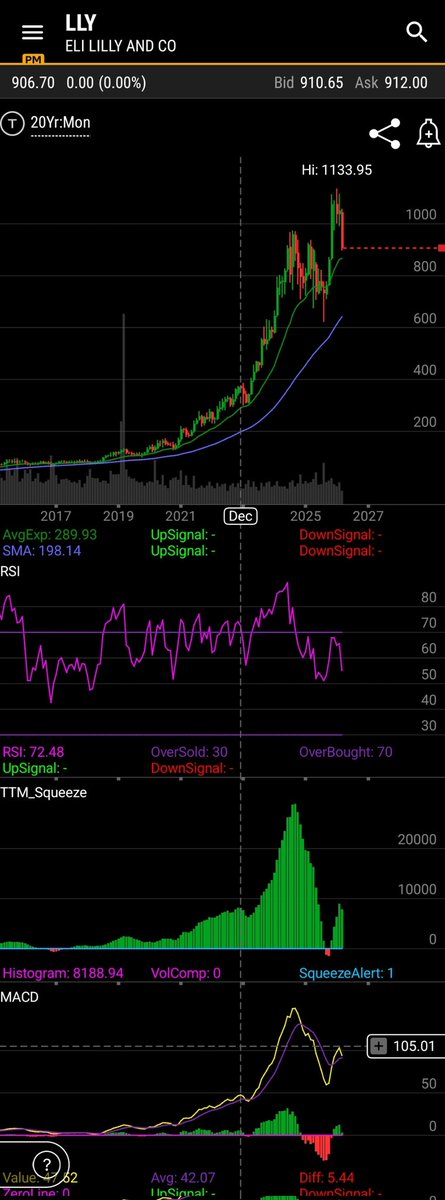Add a price alert with bell icon
The height and width of the screenshot is (1200, 445).
(x=427, y=134)
